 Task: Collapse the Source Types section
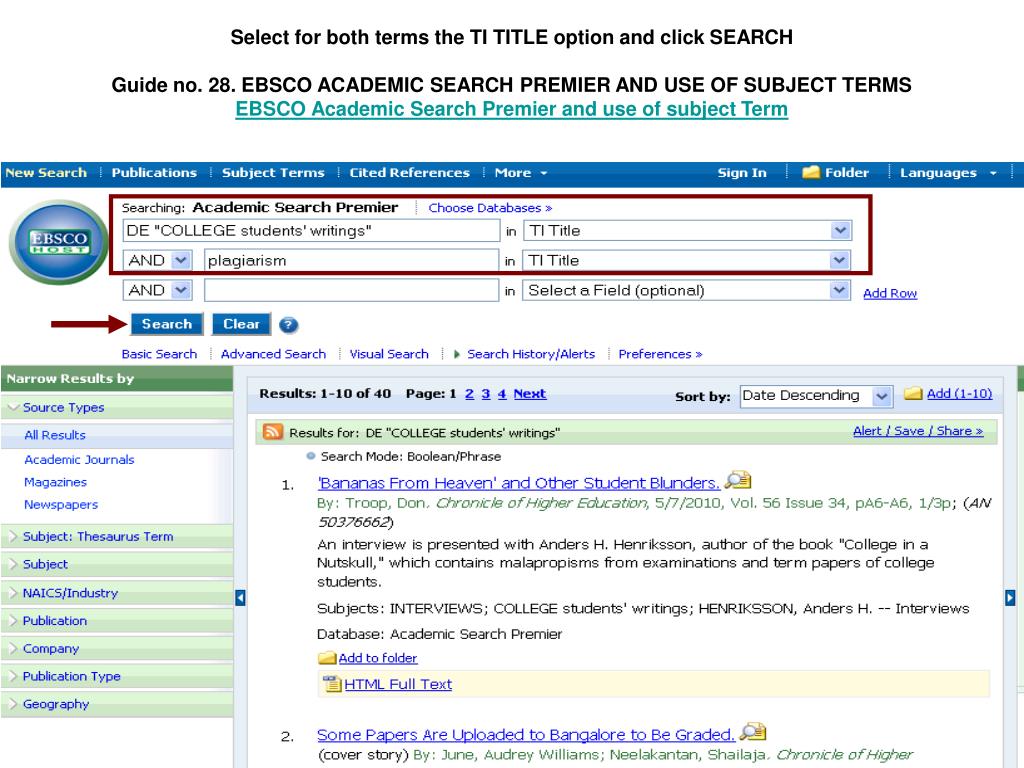pyautogui.click(x=13, y=408)
